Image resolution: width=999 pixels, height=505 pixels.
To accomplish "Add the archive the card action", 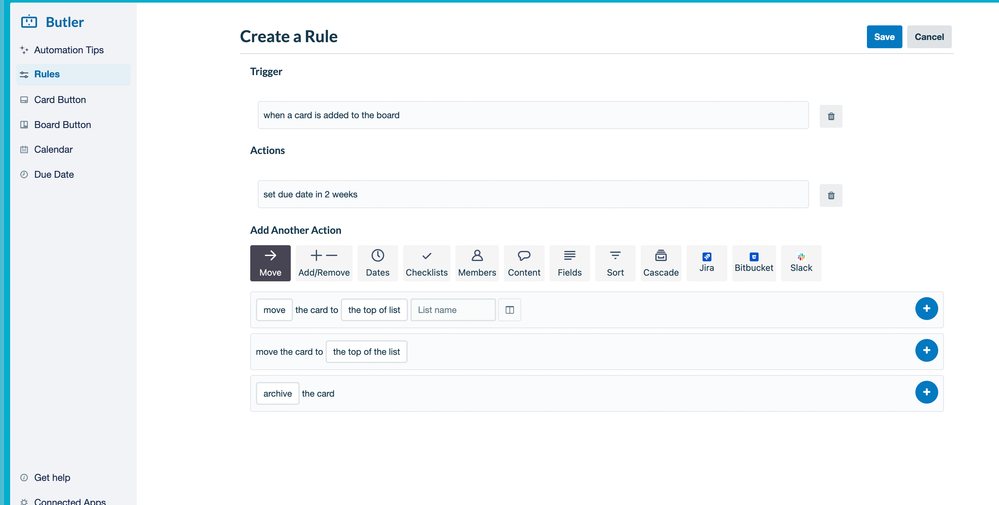I will 926,392.
